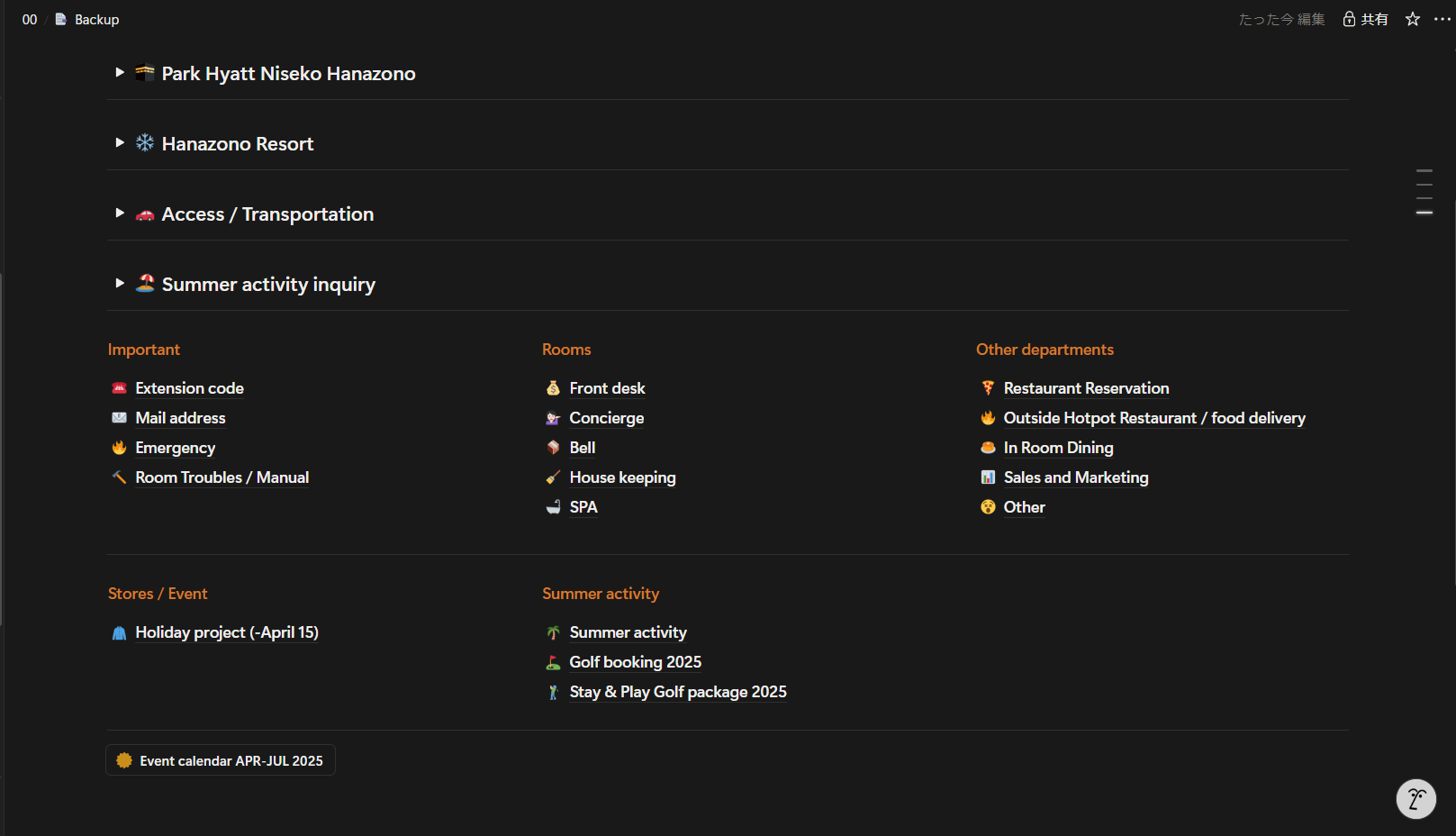The height and width of the screenshot is (836, 1456).
Task: Open the Other departments page link
Action: point(1024,507)
